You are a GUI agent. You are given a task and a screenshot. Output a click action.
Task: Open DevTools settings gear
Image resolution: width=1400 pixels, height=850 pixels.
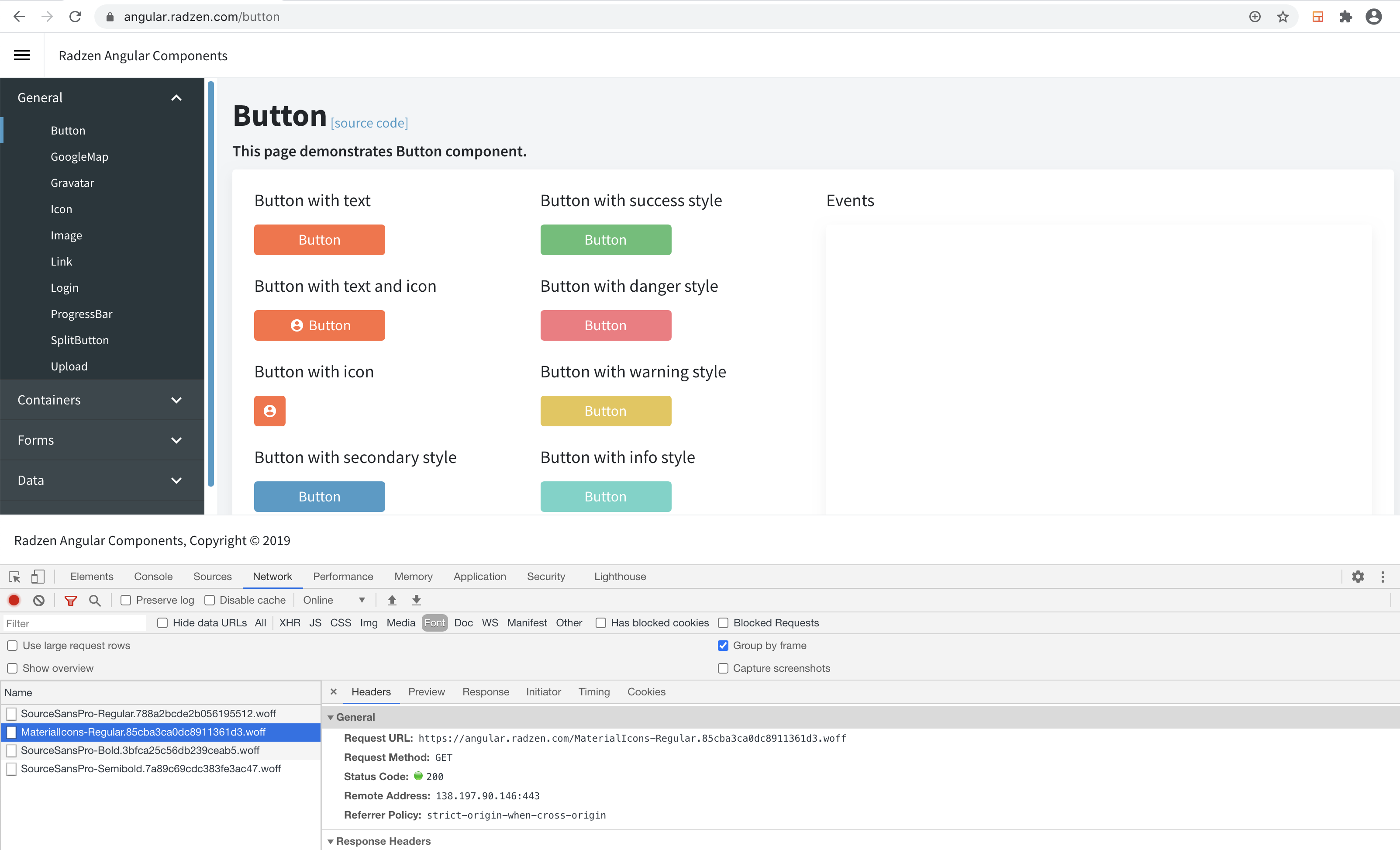[1358, 577]
